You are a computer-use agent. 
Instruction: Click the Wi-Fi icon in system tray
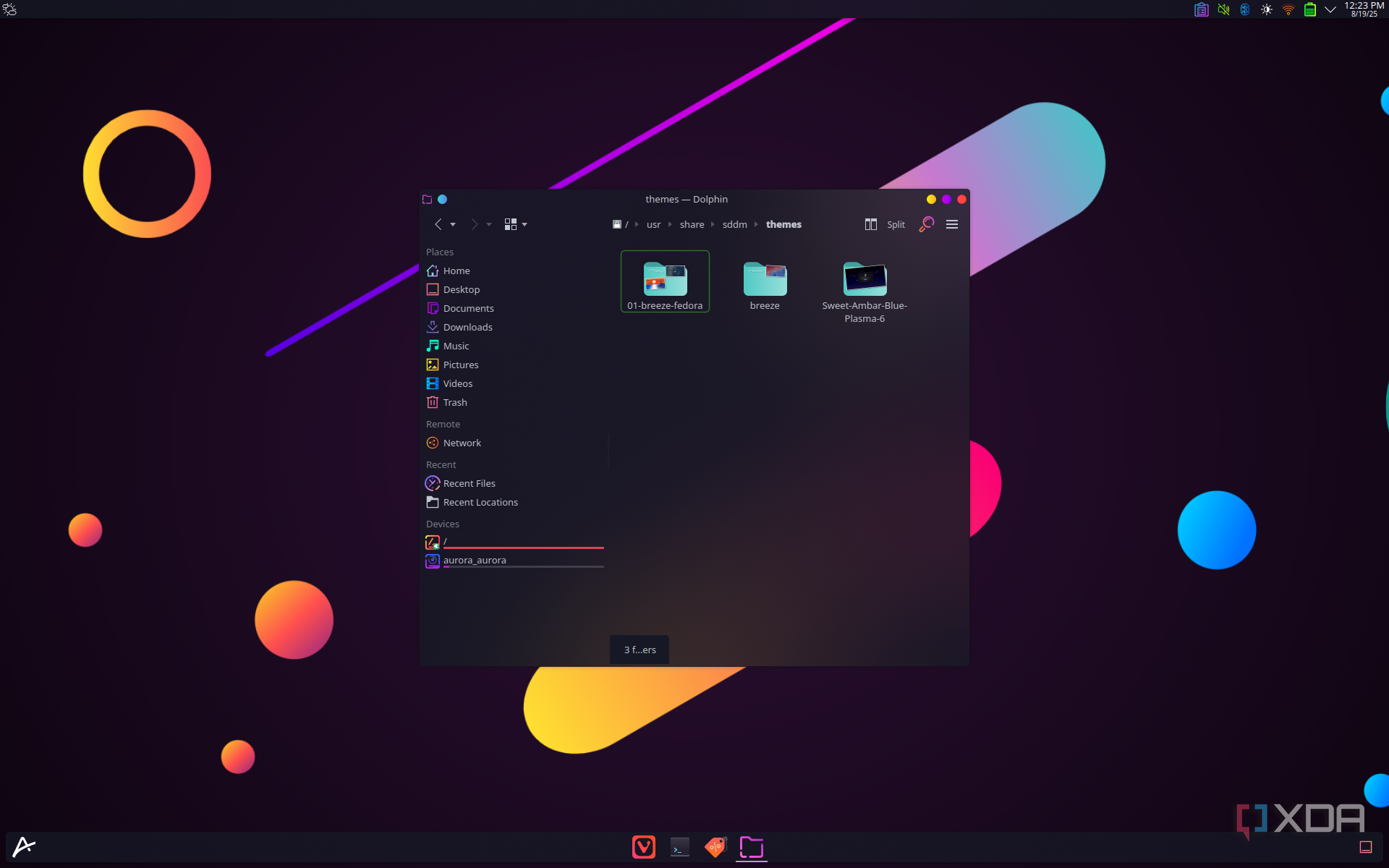coord(1288,9)
